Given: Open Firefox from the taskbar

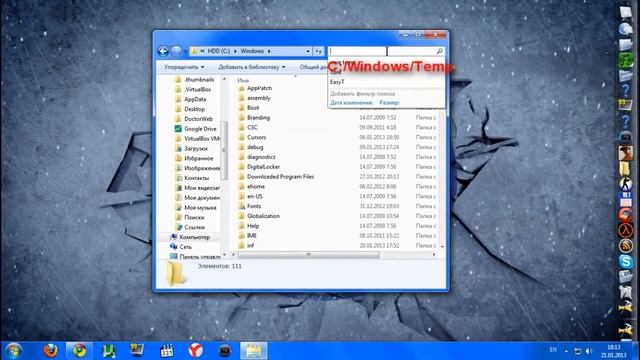Looking at the screenshot, I should [x=51, y=351].
